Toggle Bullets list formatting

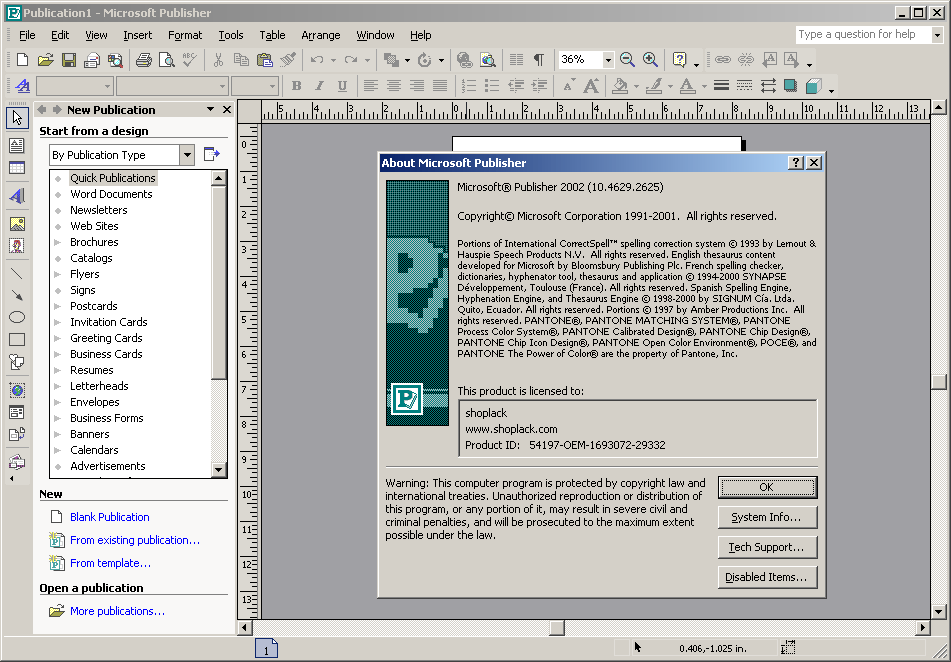pyautogui.click(x=492, y=86)
